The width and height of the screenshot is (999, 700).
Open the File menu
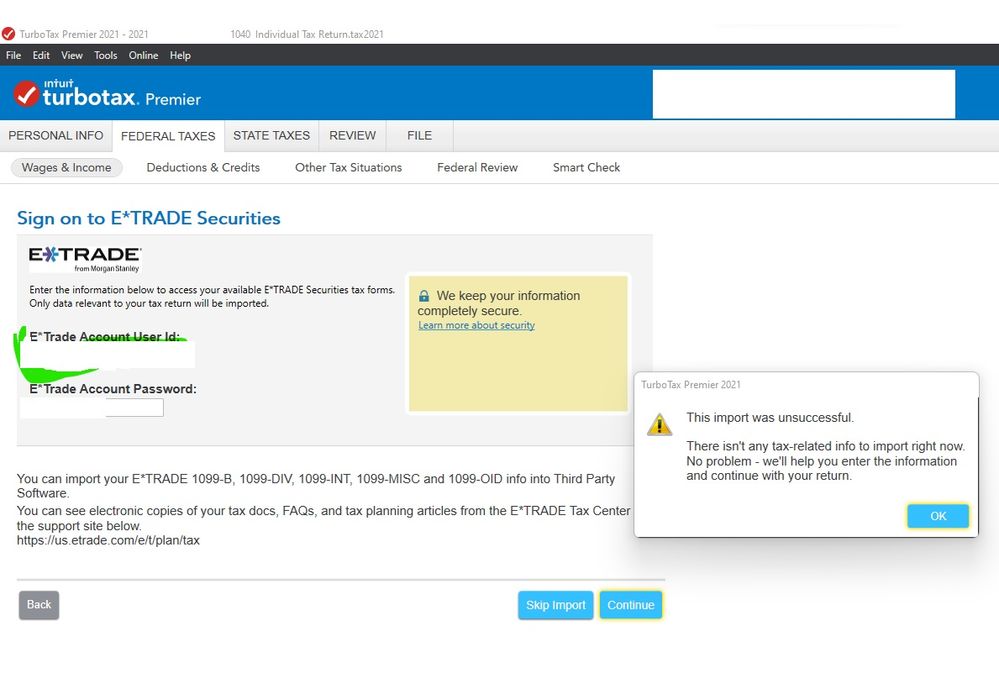(x=13, y=55)
